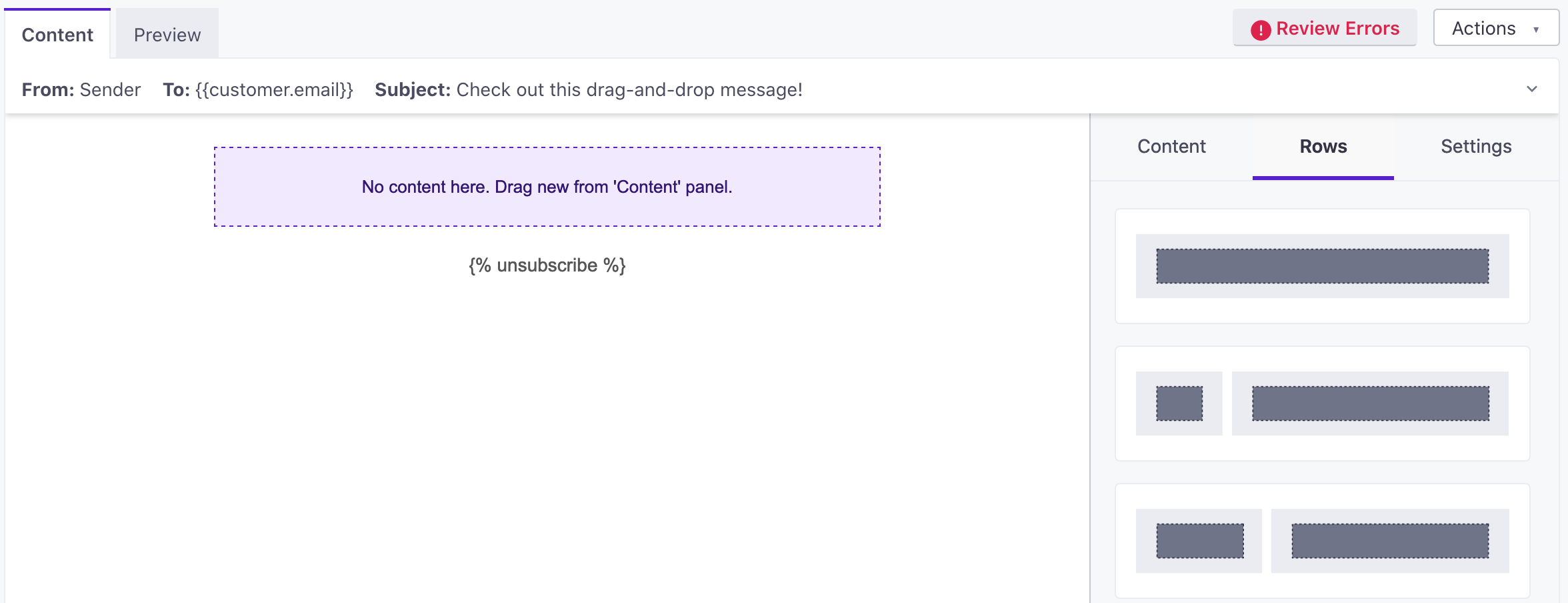This screenshot has width=1568, height=603.
Task: Select the Content editing tab
Action: click(x=57, y=34)
